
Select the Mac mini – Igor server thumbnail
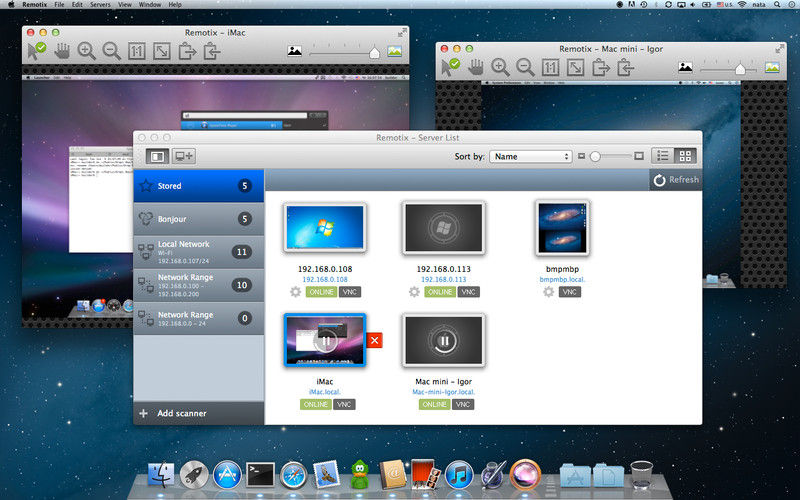click(443, 340)
